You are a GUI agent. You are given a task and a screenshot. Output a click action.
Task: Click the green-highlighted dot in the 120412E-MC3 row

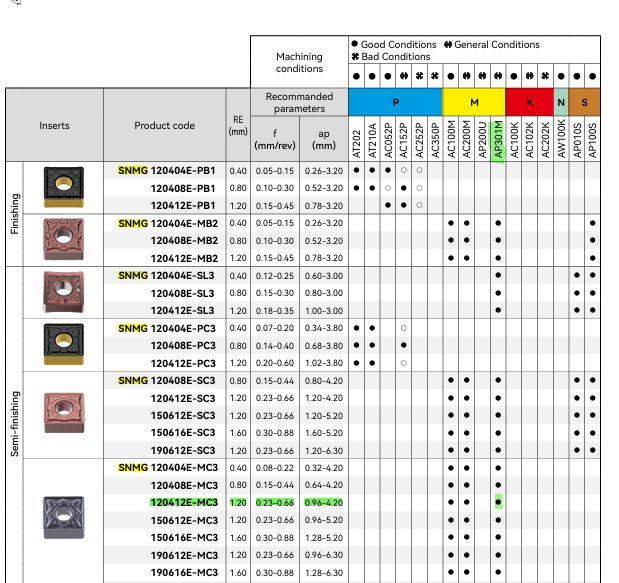pos(498,502)
